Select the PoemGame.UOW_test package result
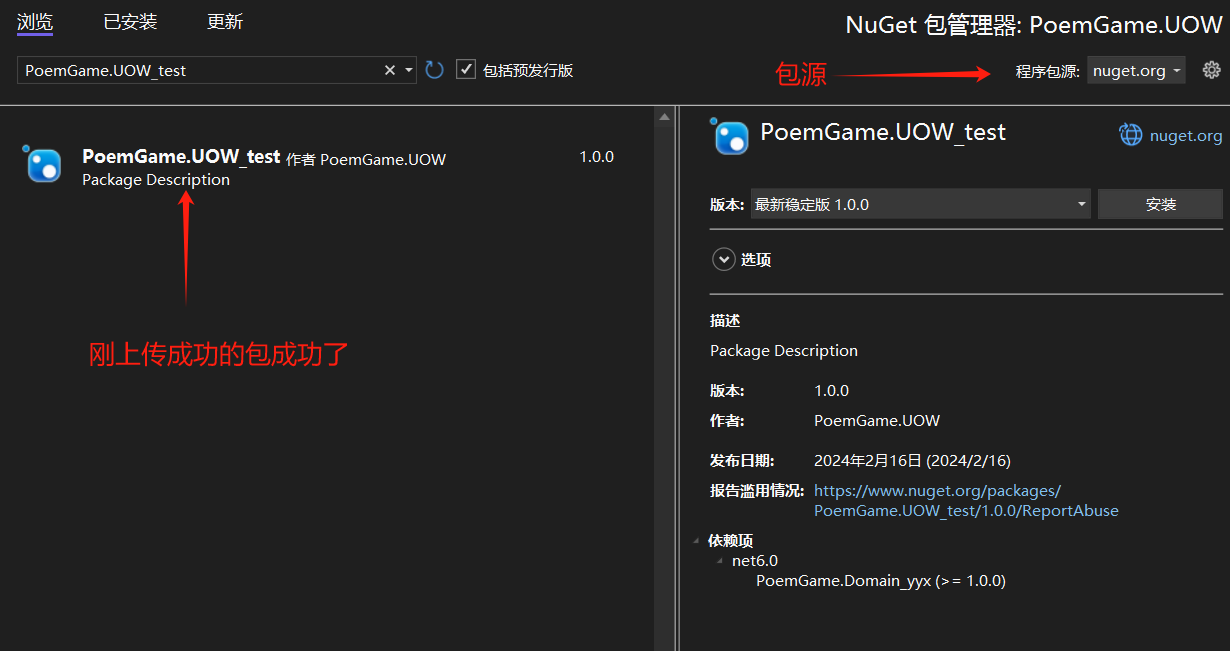Viewport: 1230px width, 651px height. [327, 167]
